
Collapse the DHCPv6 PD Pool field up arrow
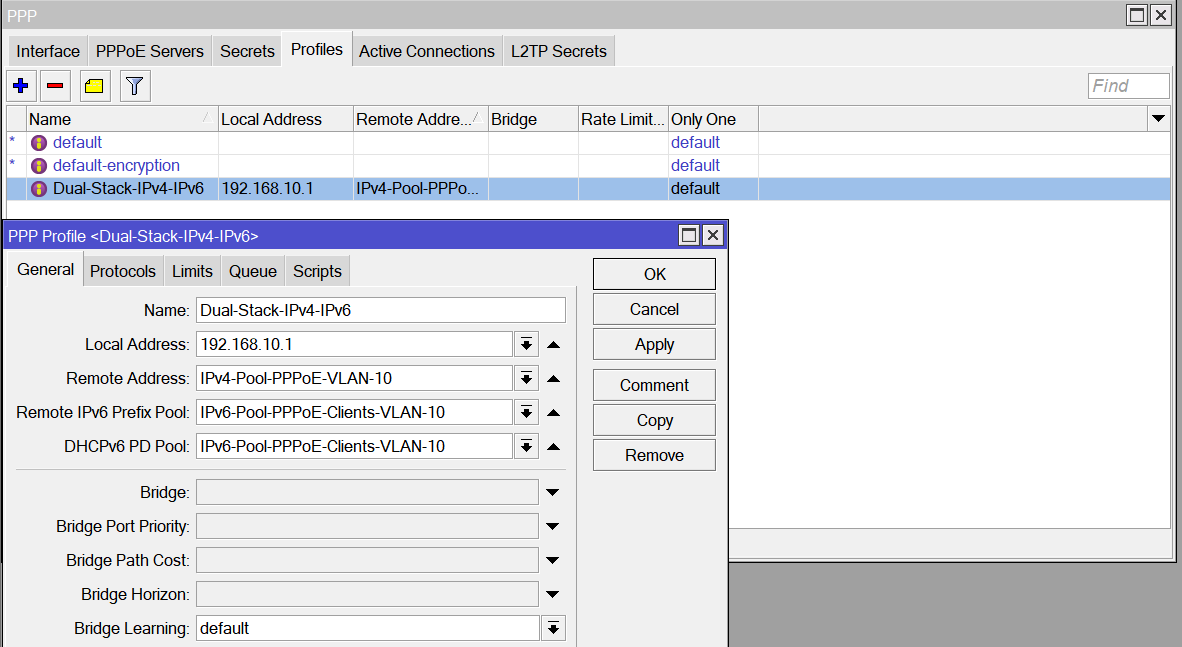(553, 447)
